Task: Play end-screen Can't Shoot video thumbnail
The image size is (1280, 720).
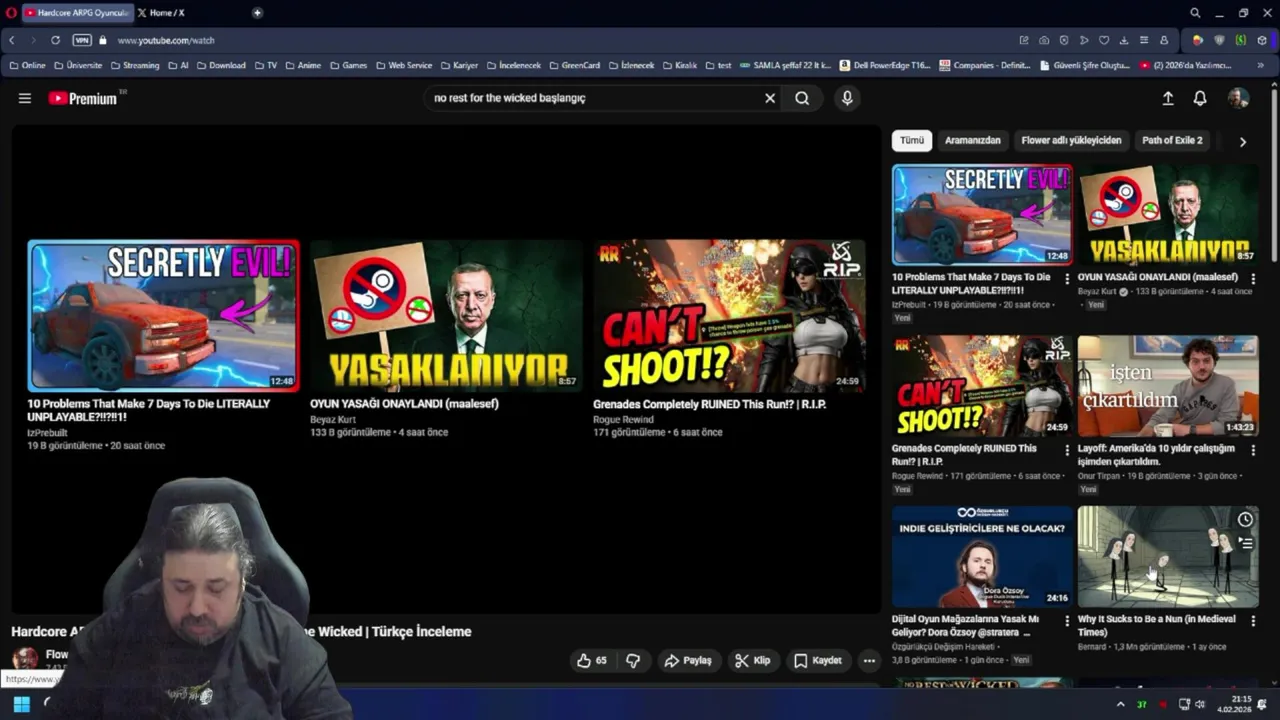Action: coord(729,315)
